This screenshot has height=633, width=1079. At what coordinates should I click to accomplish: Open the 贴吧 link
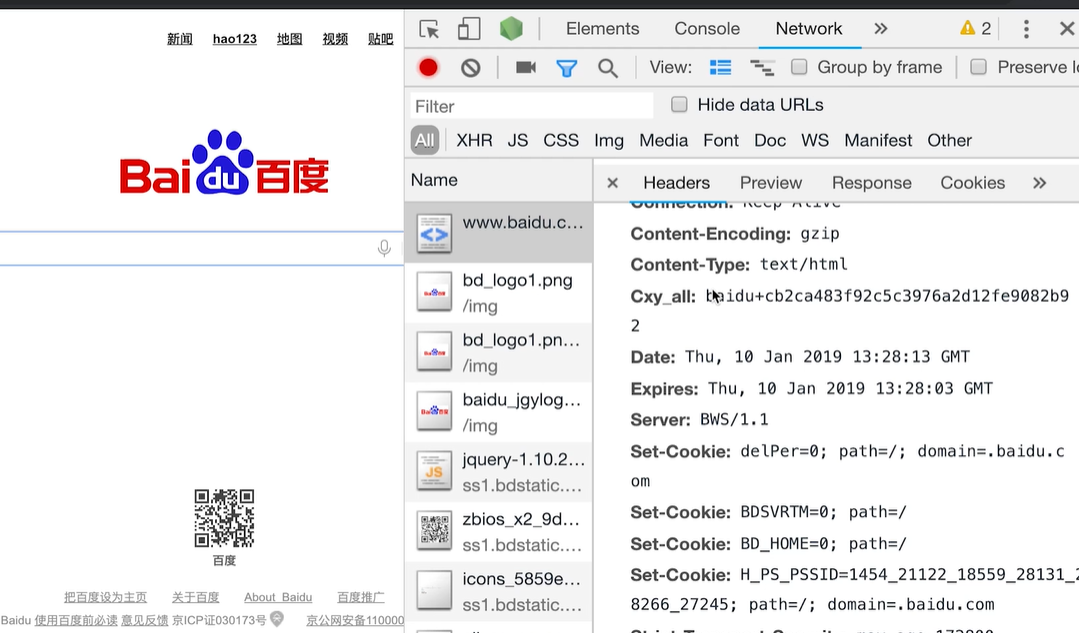381,39
